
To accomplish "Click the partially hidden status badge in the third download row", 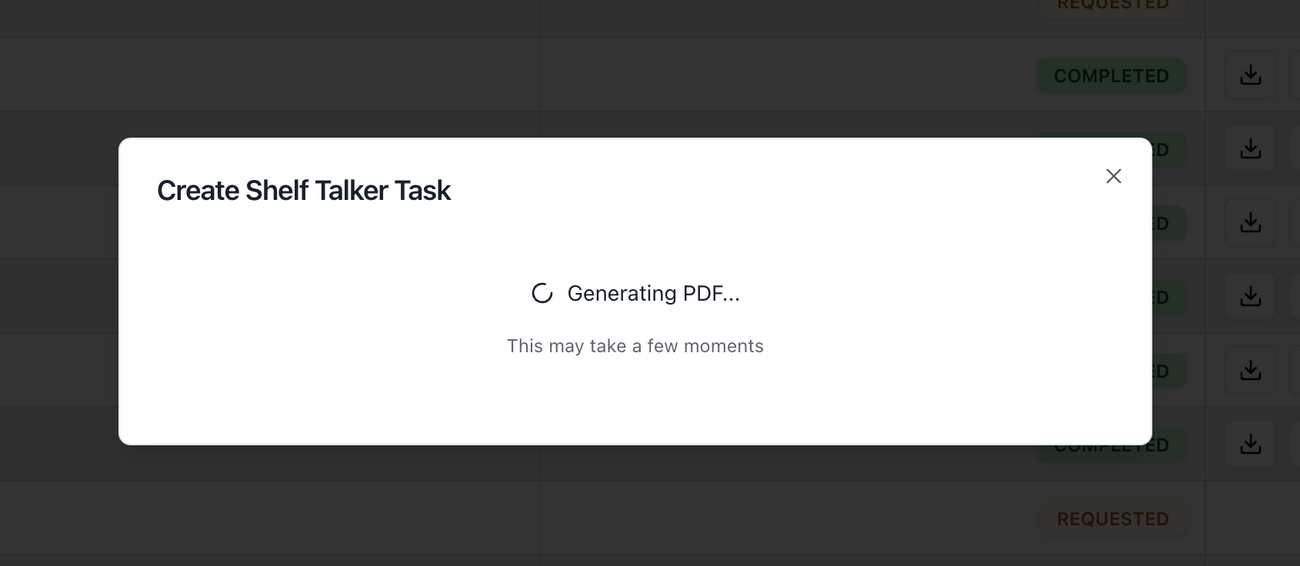I will 1163,223.
